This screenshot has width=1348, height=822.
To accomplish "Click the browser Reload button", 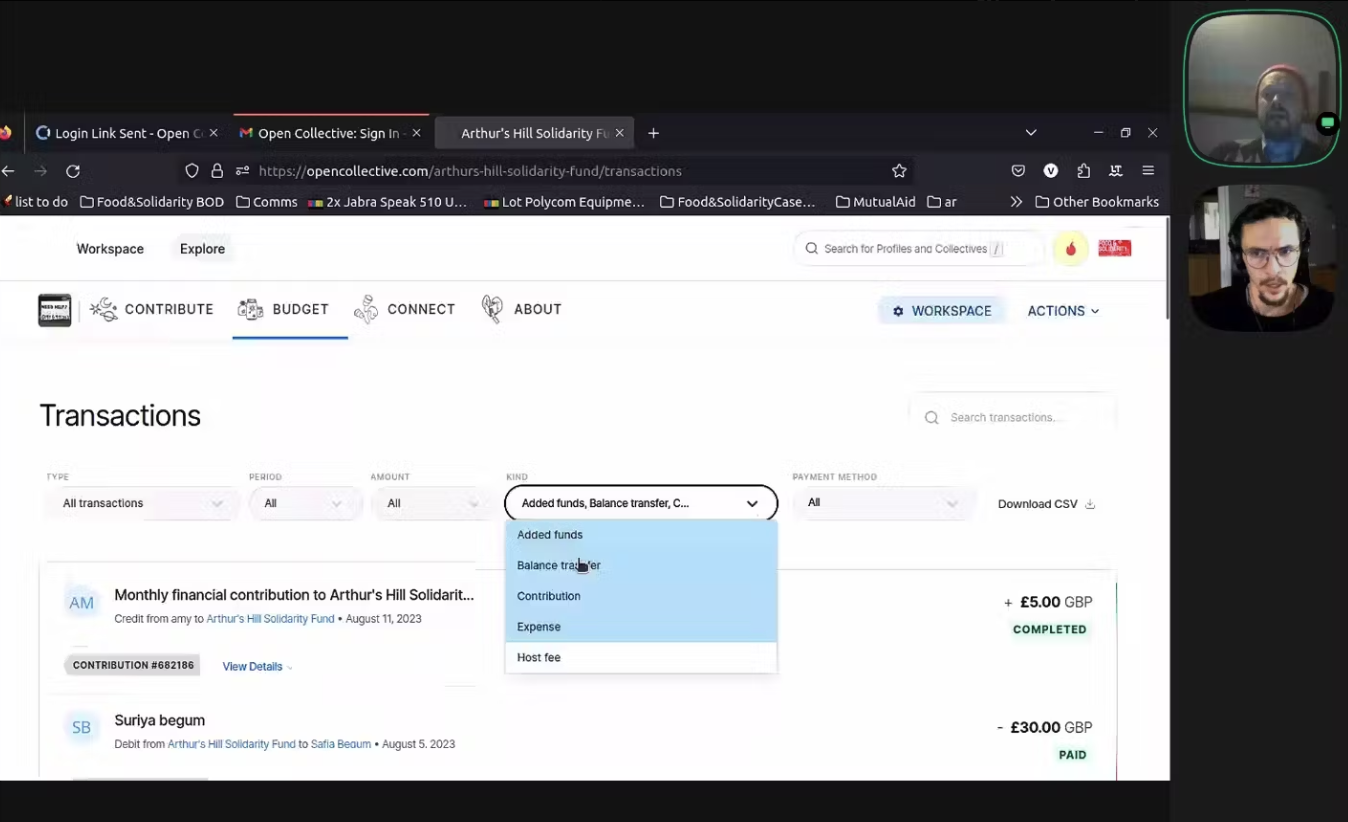I will tap(73, 171).
